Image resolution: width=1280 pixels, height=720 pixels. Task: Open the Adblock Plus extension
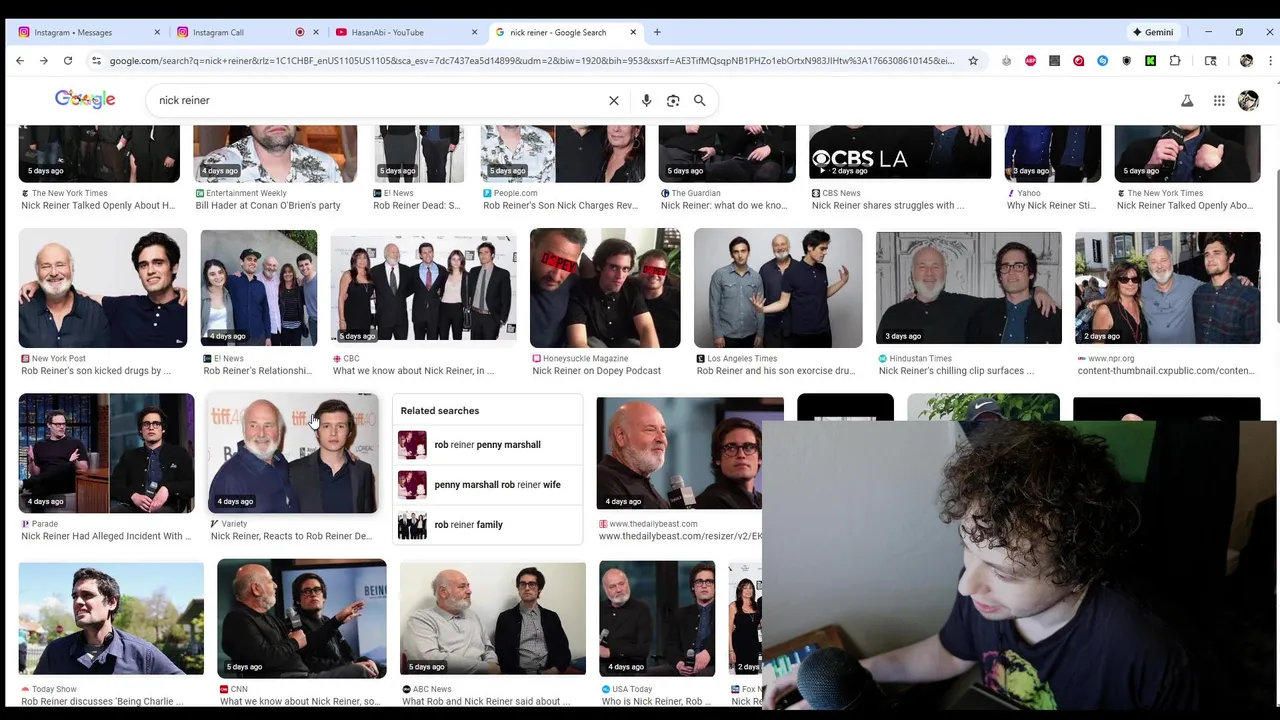click(x=1031, y=61)
